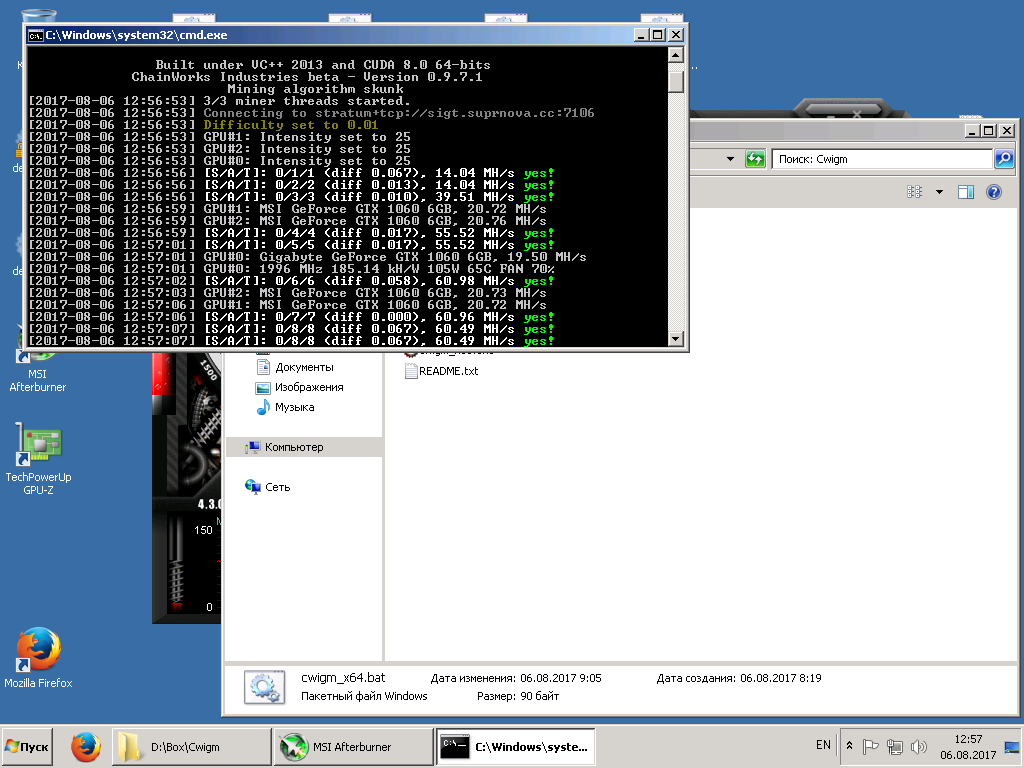Click the Изображения picture icon in the navigation pane
The height and width of the screenshot is (768, 1024).
click(x=263, y=388)
